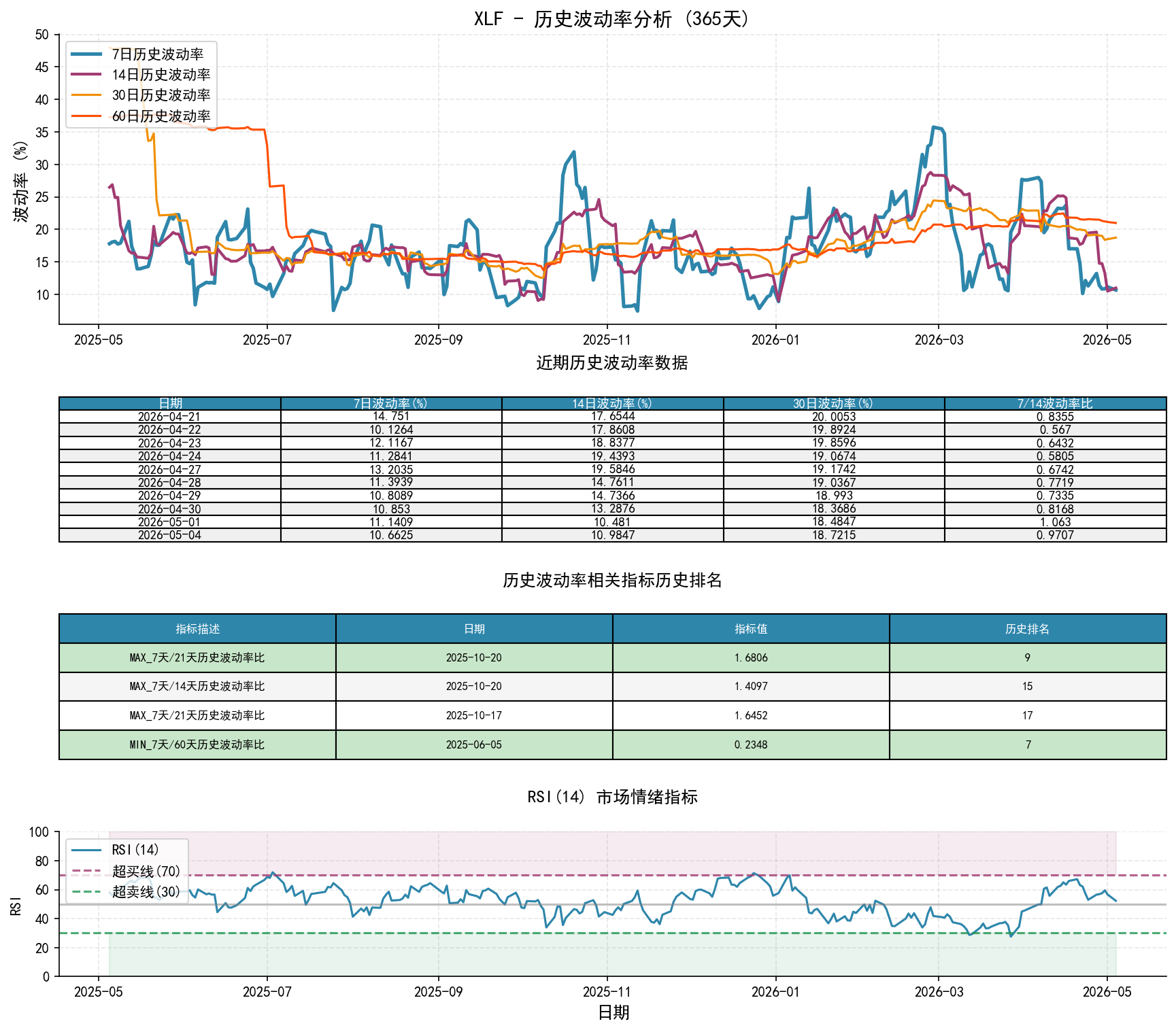Click indicator value '1.6806'
Screen dimensions: 1176x1030
pyautogui.click(x=751, y=657)
